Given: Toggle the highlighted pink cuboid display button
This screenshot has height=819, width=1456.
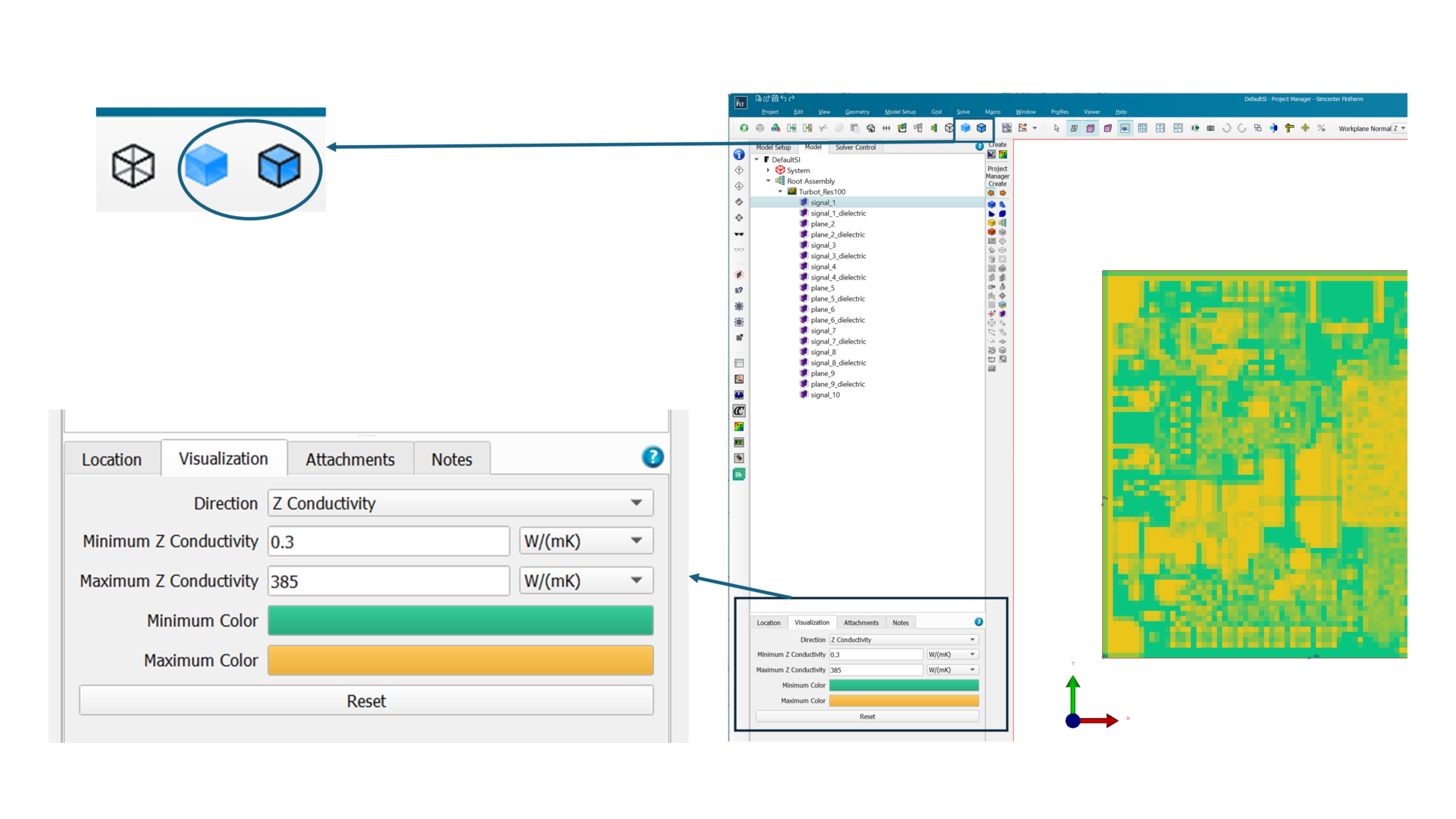Looking at the screenshot, I should pyautogui.click(x=1090, y=129).
